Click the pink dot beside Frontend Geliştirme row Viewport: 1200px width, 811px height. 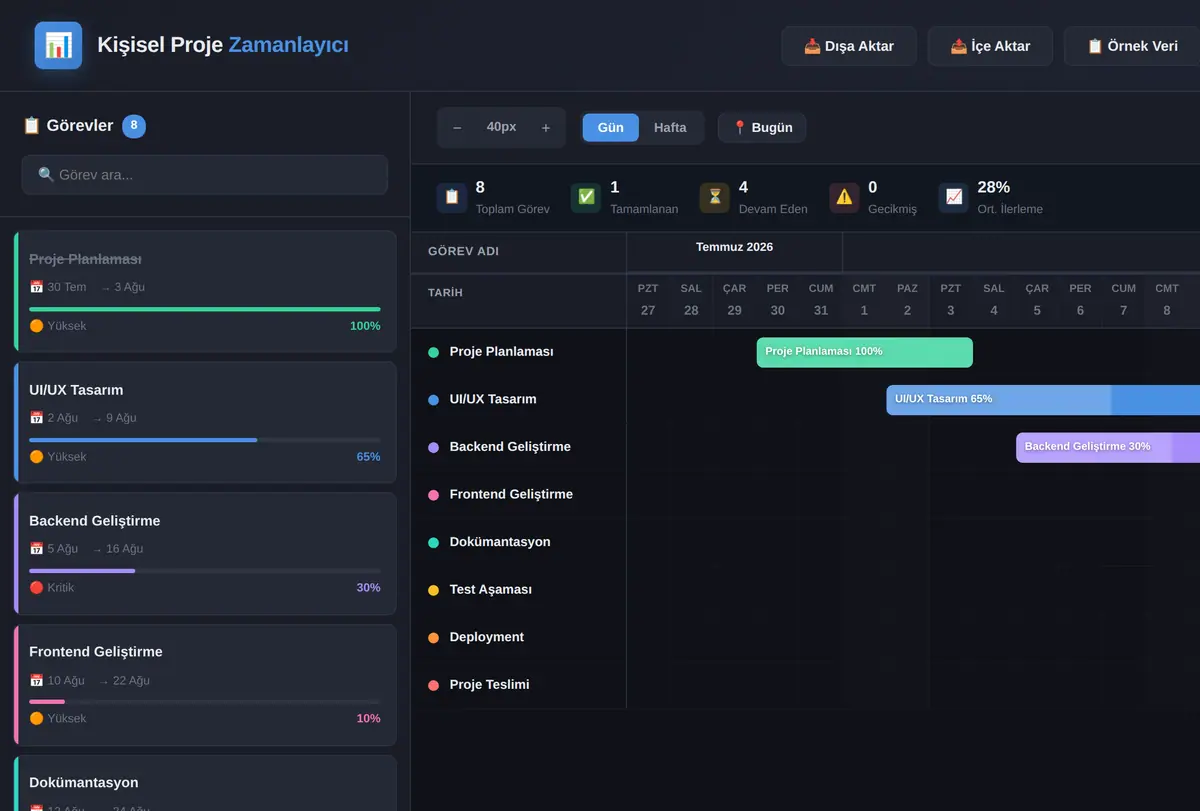click(433, 495)
